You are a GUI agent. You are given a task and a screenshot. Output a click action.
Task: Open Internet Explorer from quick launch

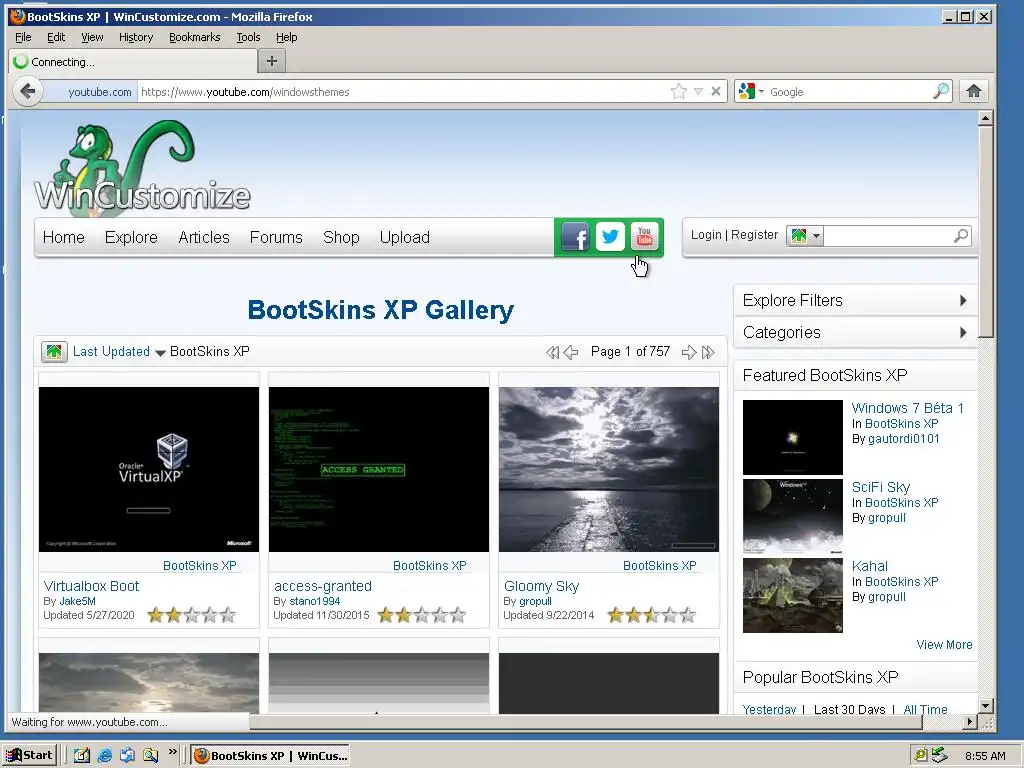[104, 756]
